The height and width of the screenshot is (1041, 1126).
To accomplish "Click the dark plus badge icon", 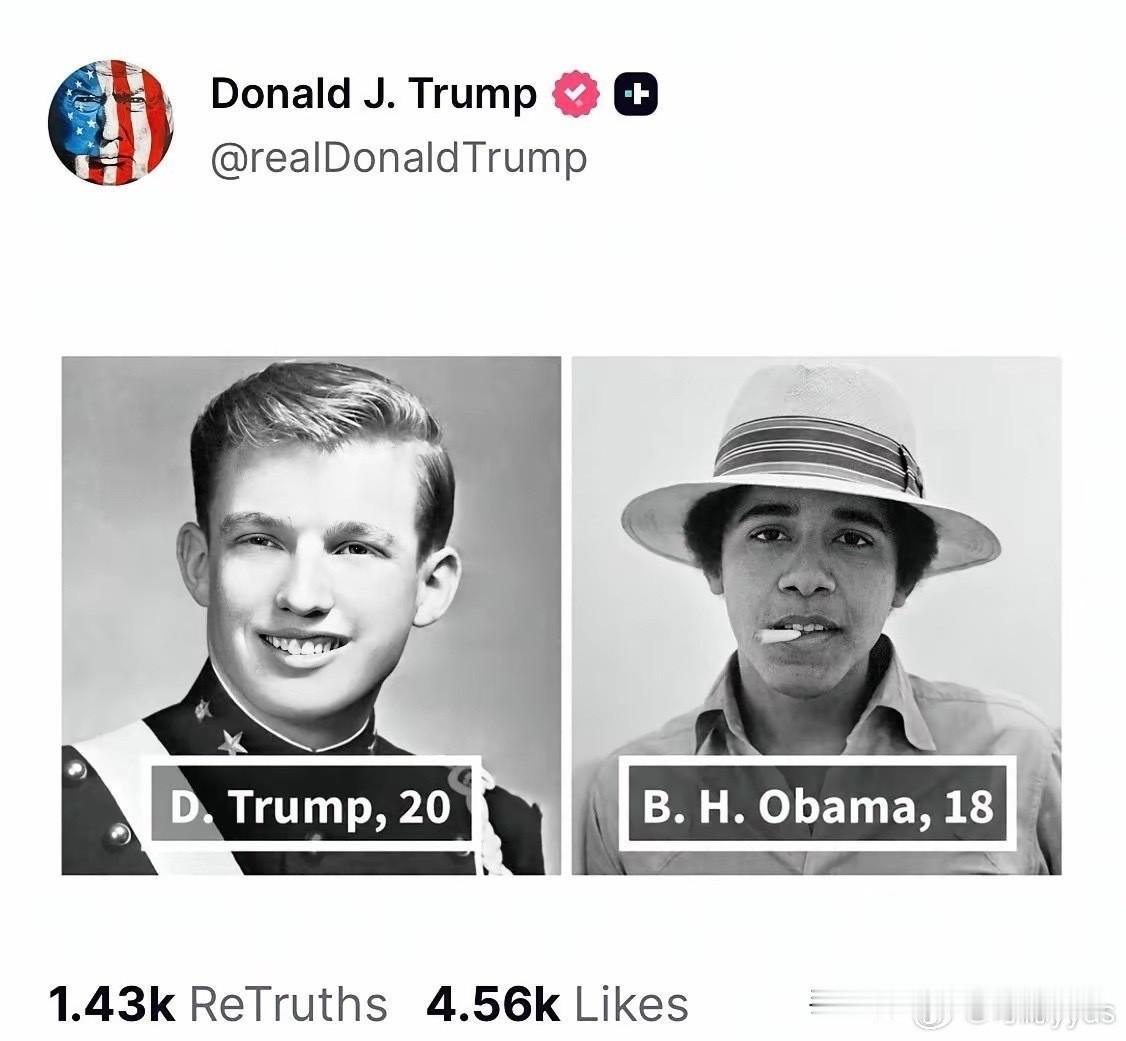I will pyautogui.click(x=636, y=93).
